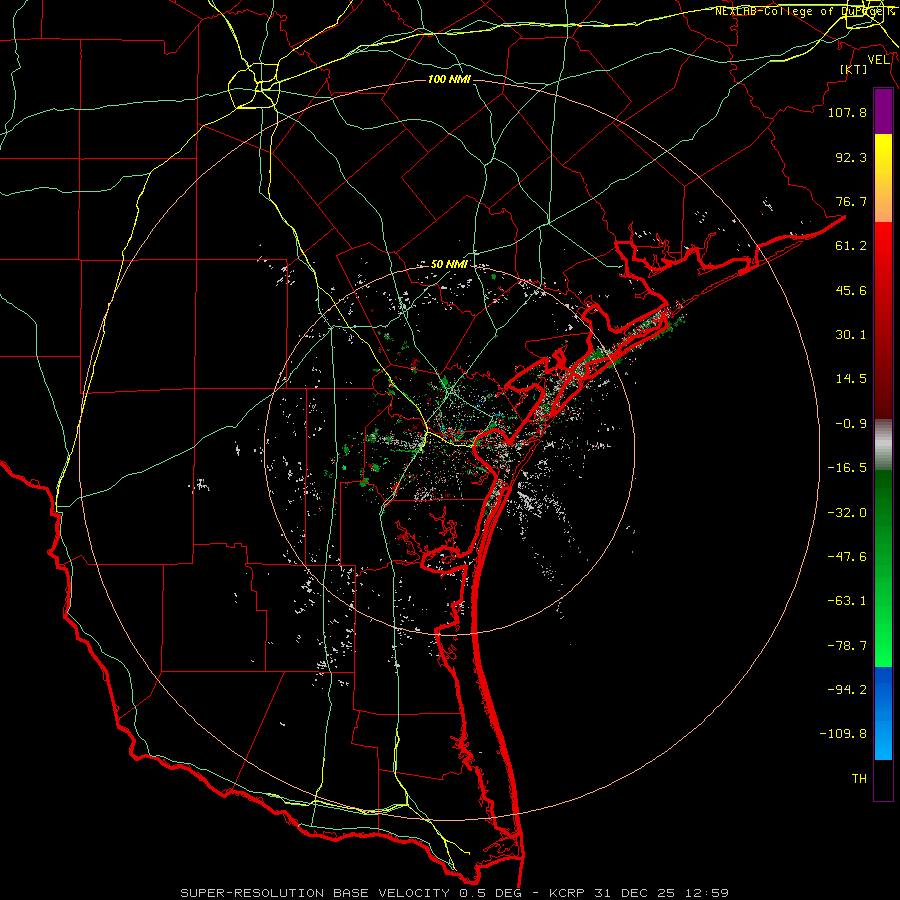Click the -16.5 legend value
Viewport: 900px width, 900px height.
[847, 468]
